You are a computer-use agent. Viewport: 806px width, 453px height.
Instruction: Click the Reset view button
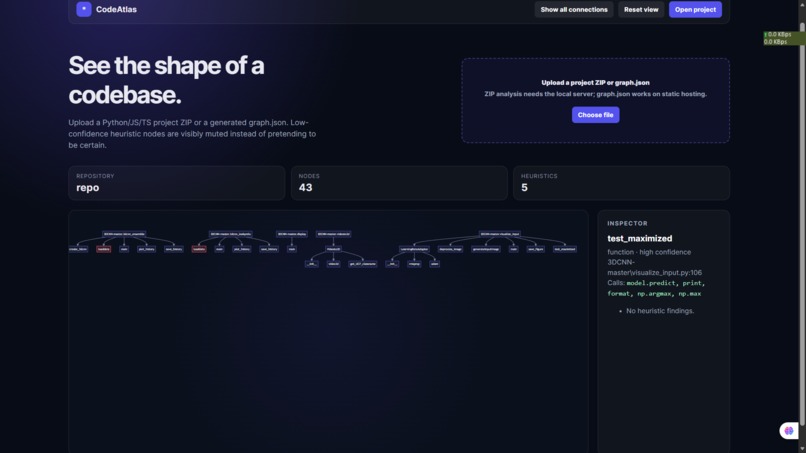pos(641,9)
